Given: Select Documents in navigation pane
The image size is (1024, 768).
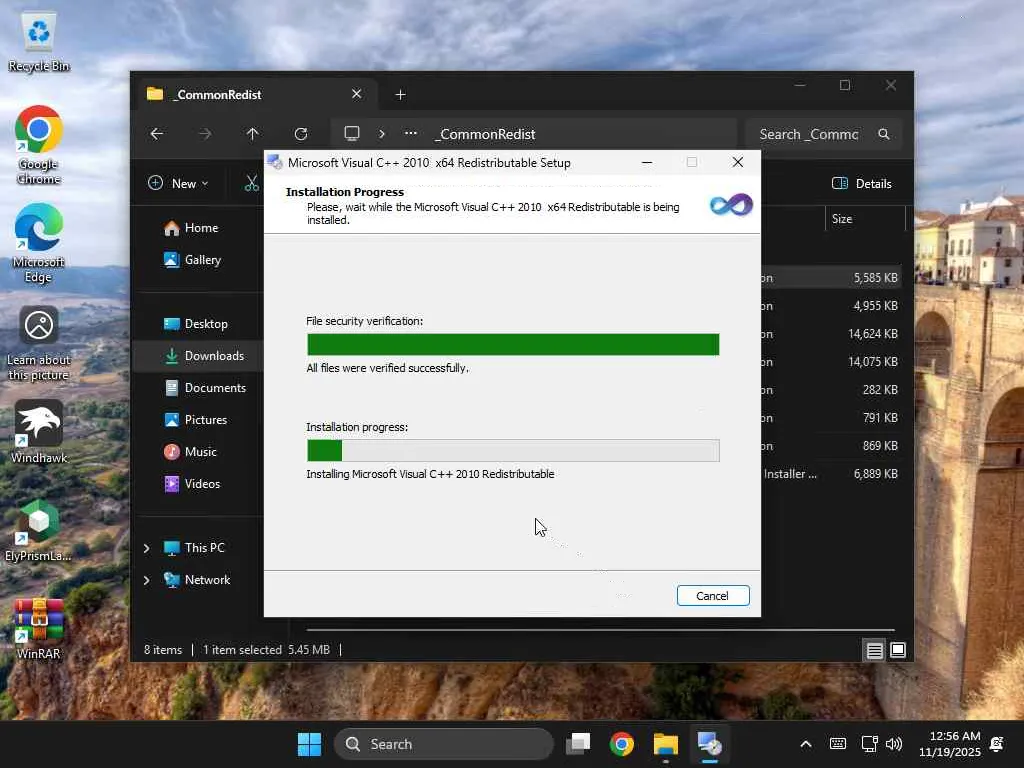Looking at the screenshot, I should click(x=205, y=388).
